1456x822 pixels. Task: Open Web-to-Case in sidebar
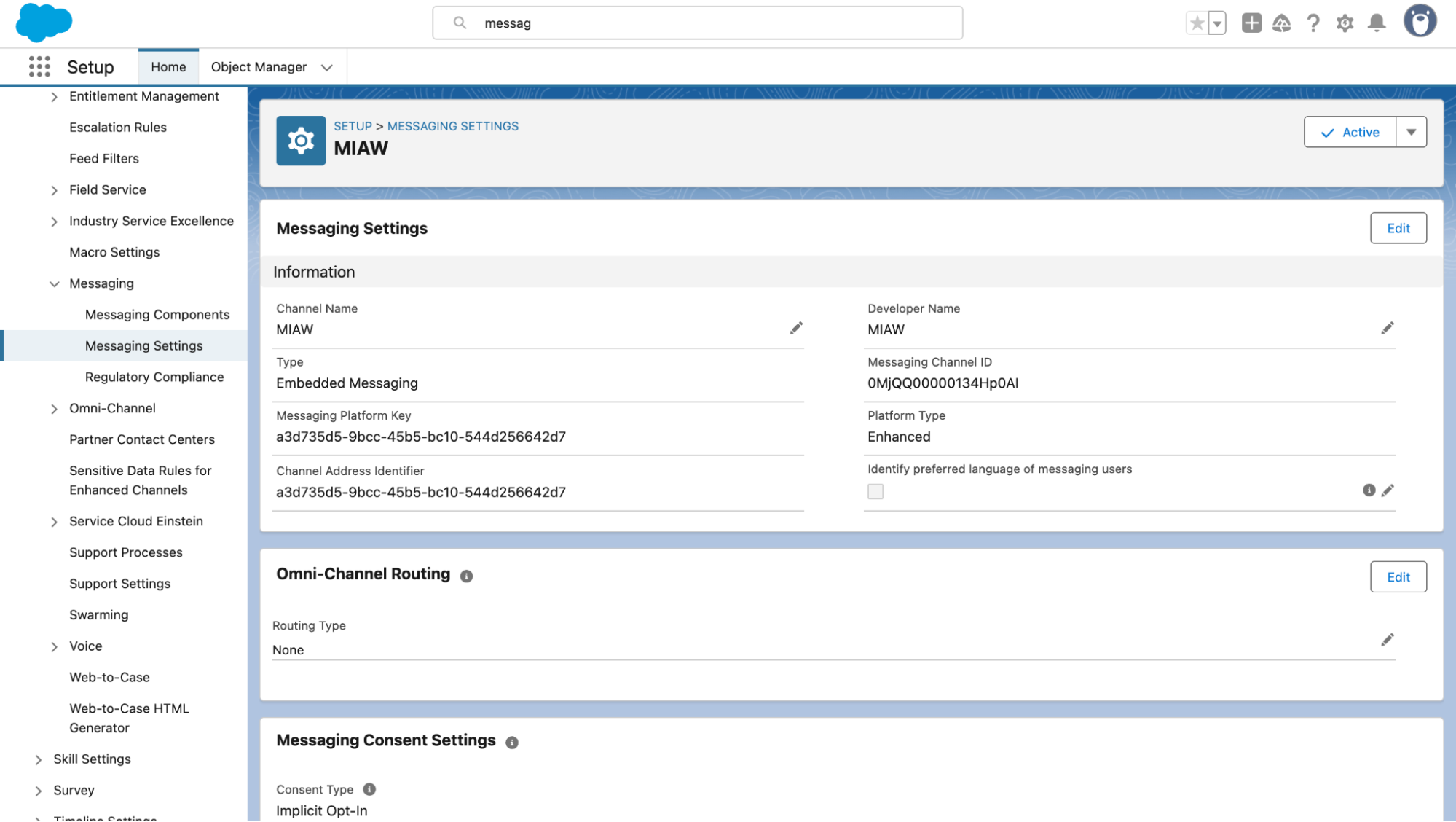pos(109,677)
